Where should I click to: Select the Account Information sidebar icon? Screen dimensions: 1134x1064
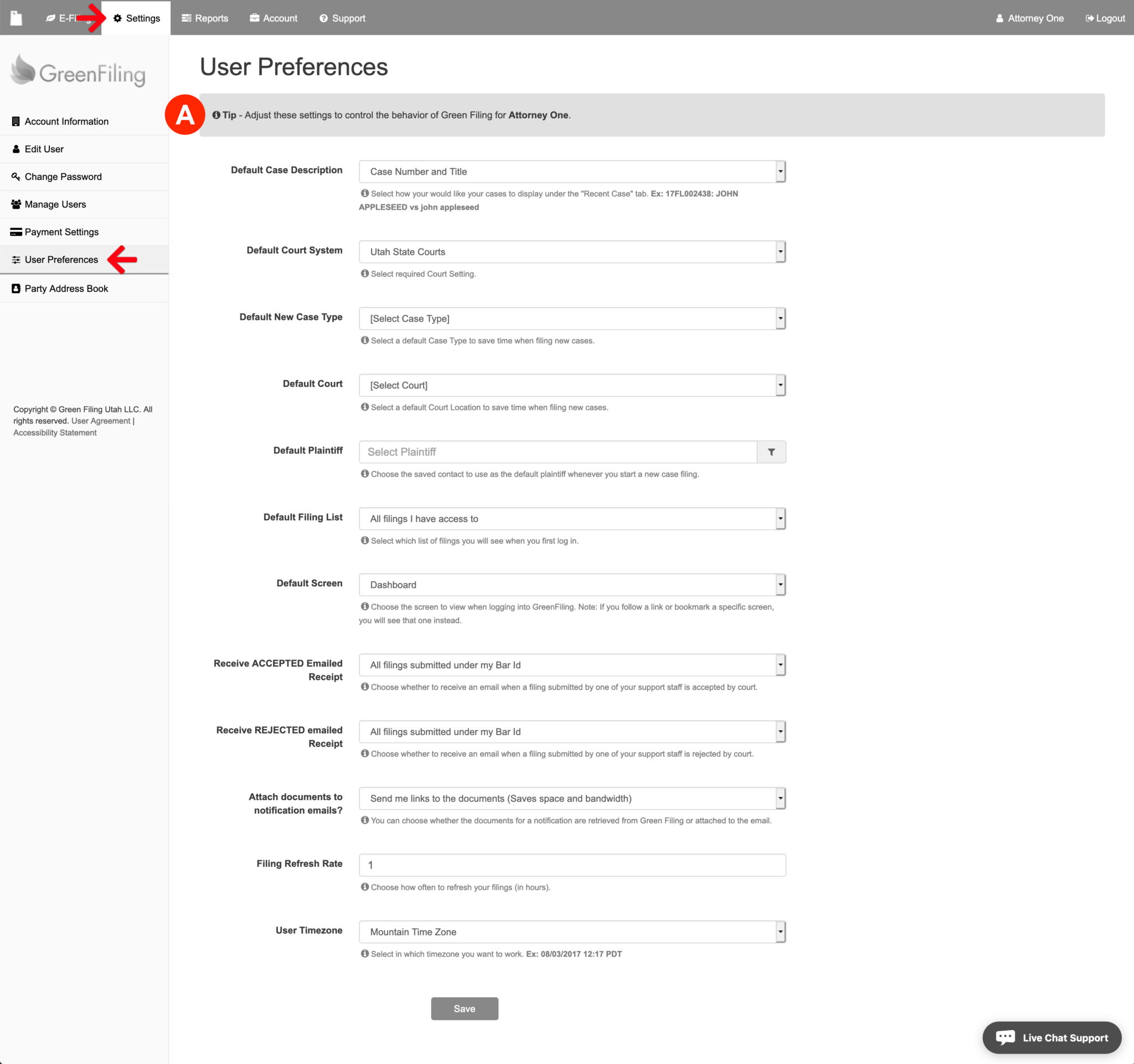coord(16,121)
